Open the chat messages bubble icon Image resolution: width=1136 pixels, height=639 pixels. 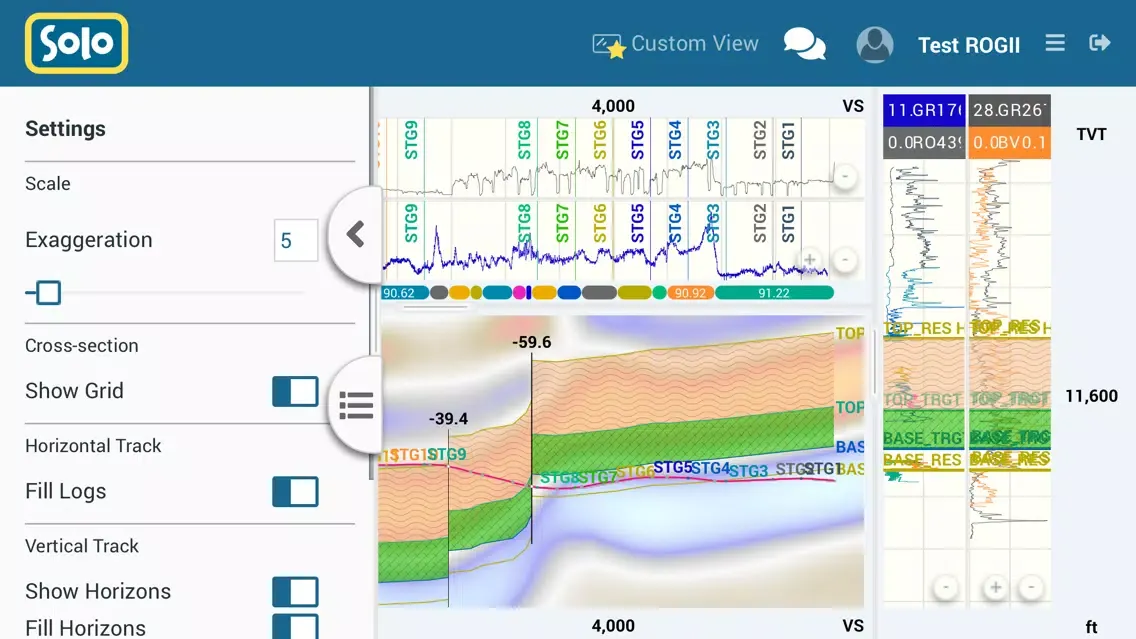[x=804, y=44]
